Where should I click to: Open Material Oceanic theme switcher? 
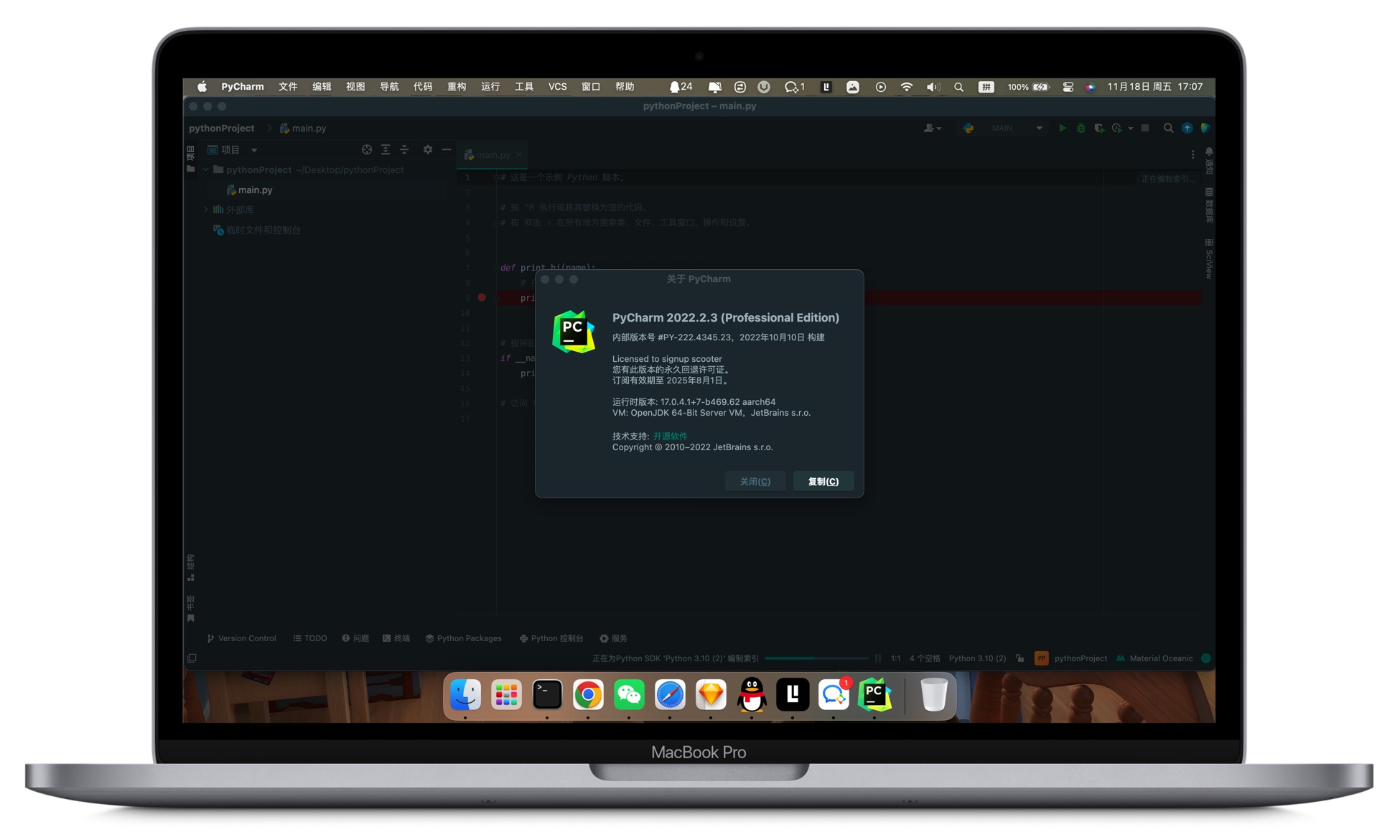1154,658
